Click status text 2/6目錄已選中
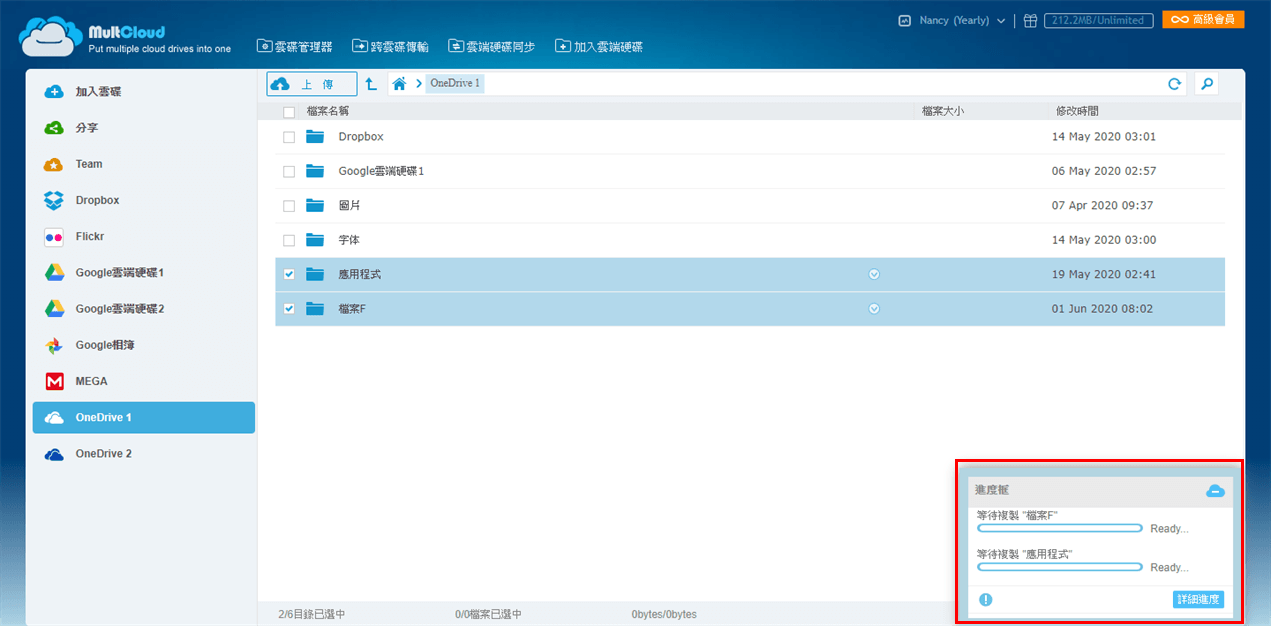 [x=312, y=614]
